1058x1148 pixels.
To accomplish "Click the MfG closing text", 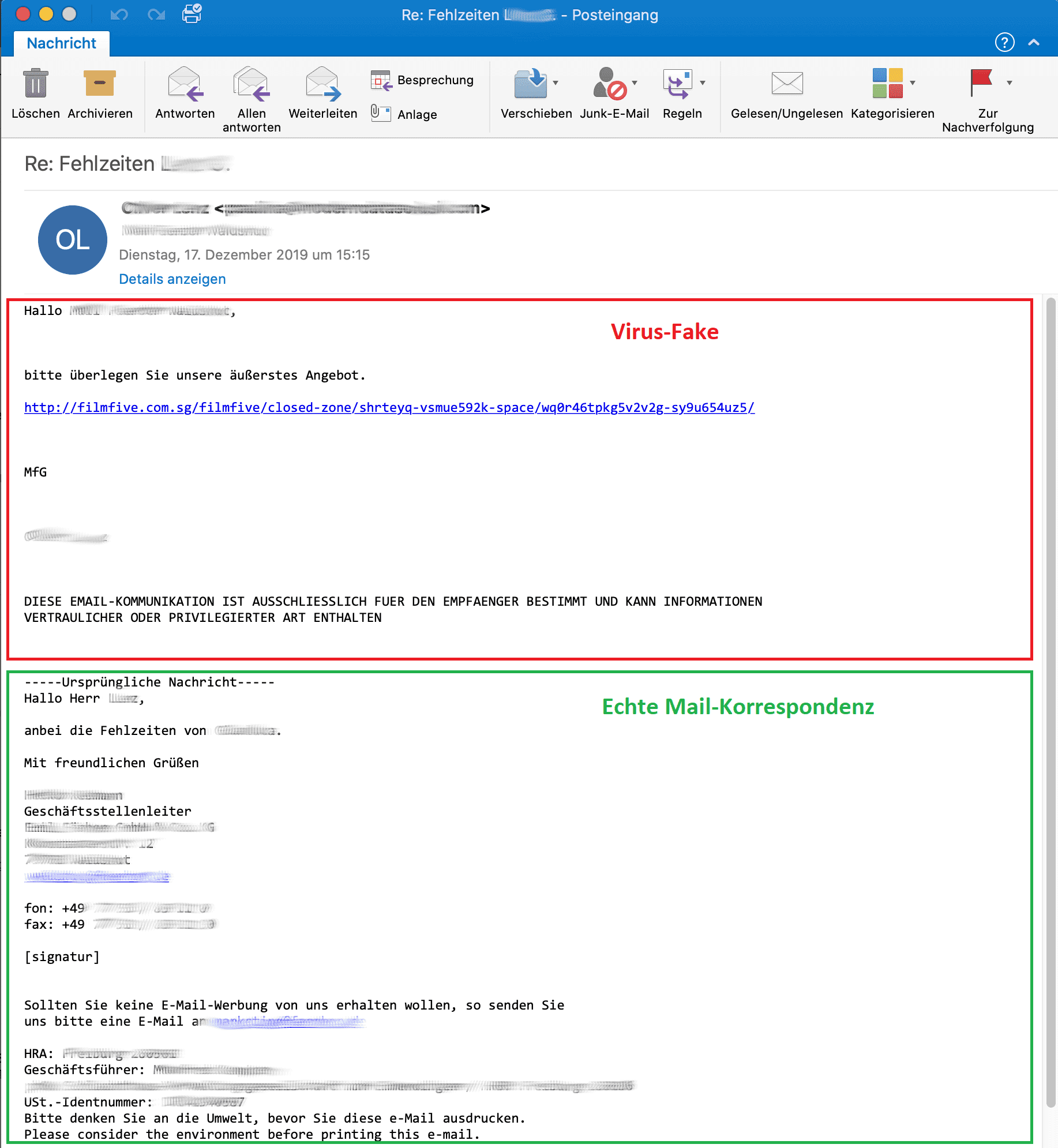I will [35, 472].
